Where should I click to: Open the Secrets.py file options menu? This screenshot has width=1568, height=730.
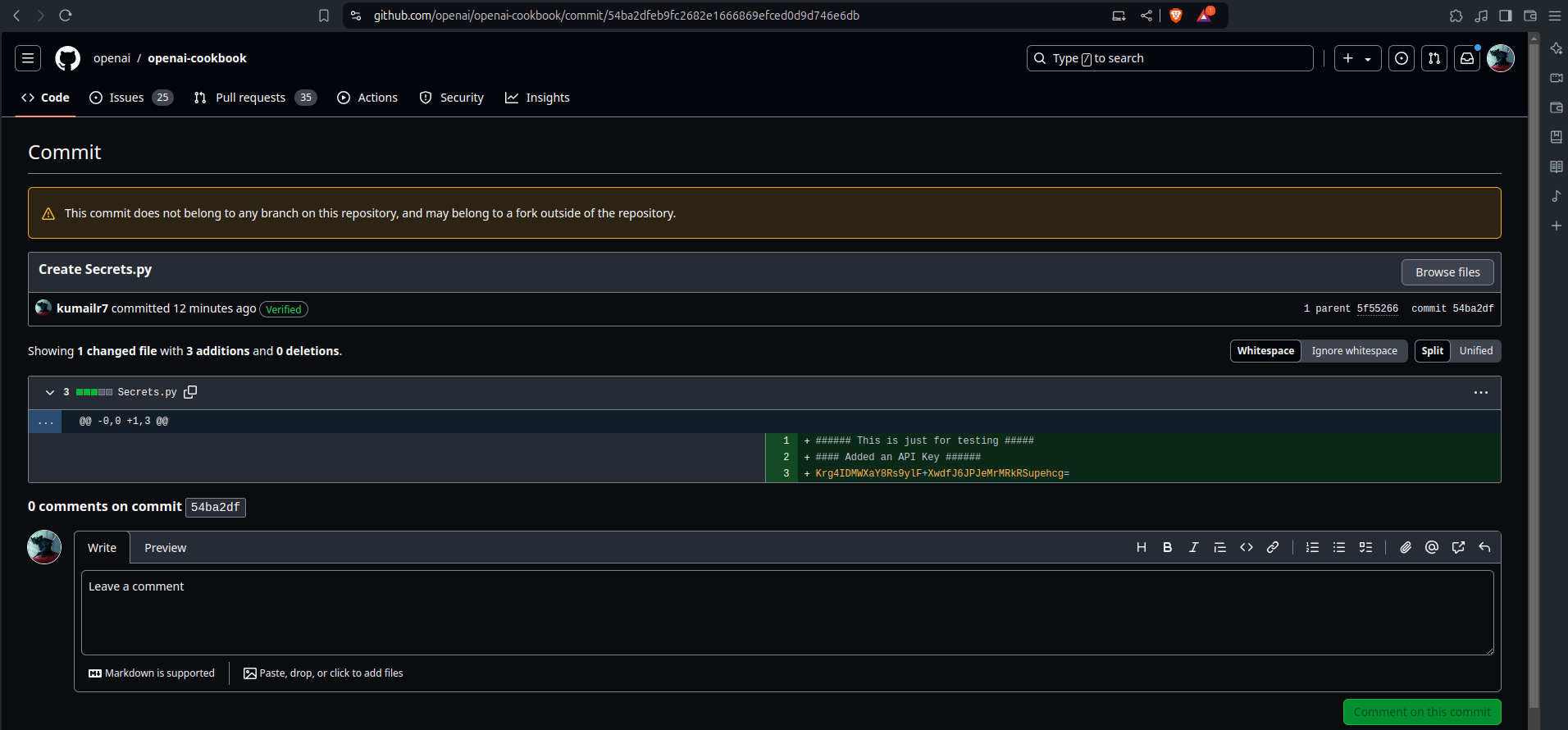click(1480, 392)
